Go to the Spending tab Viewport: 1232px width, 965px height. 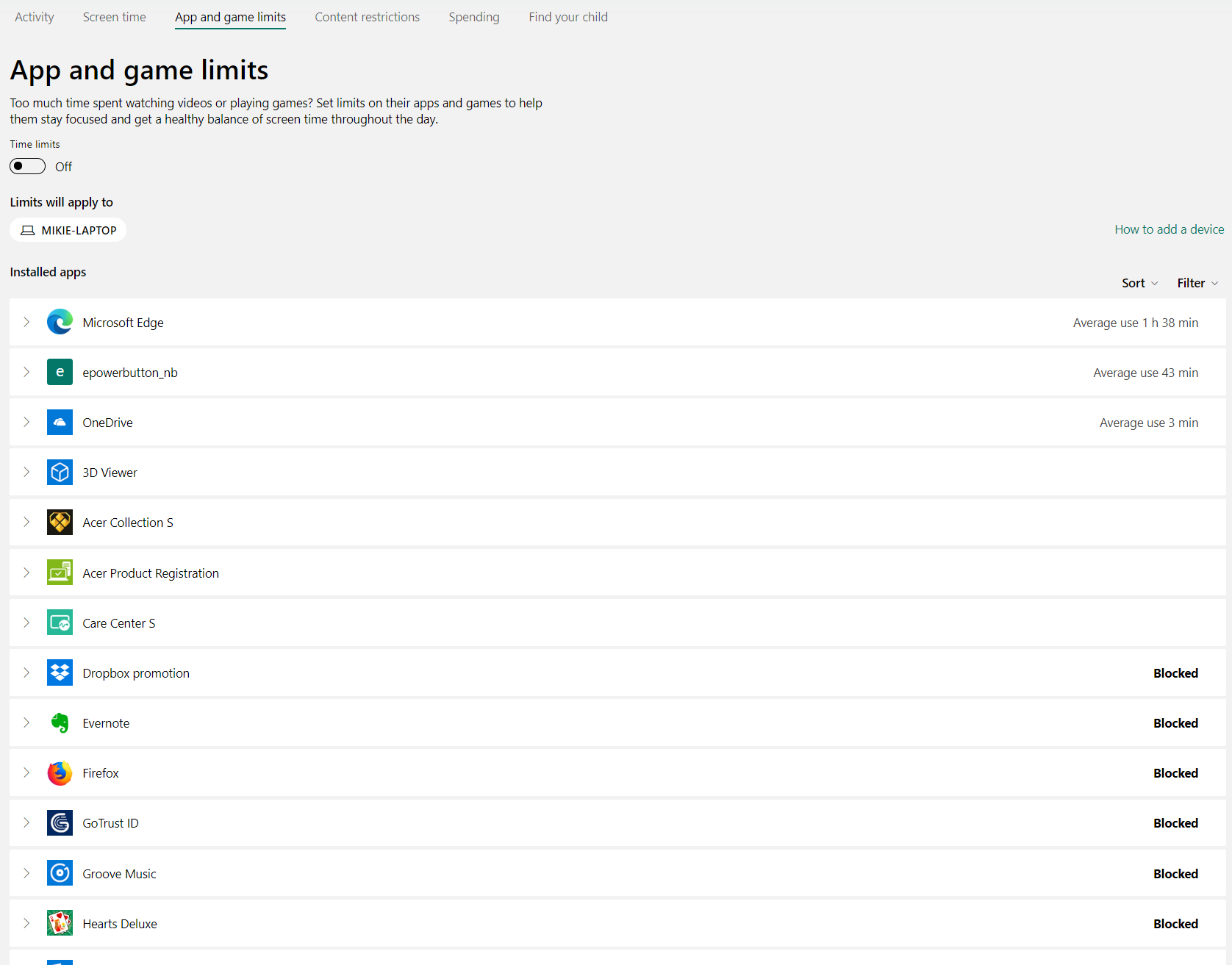tap(474, 17)
